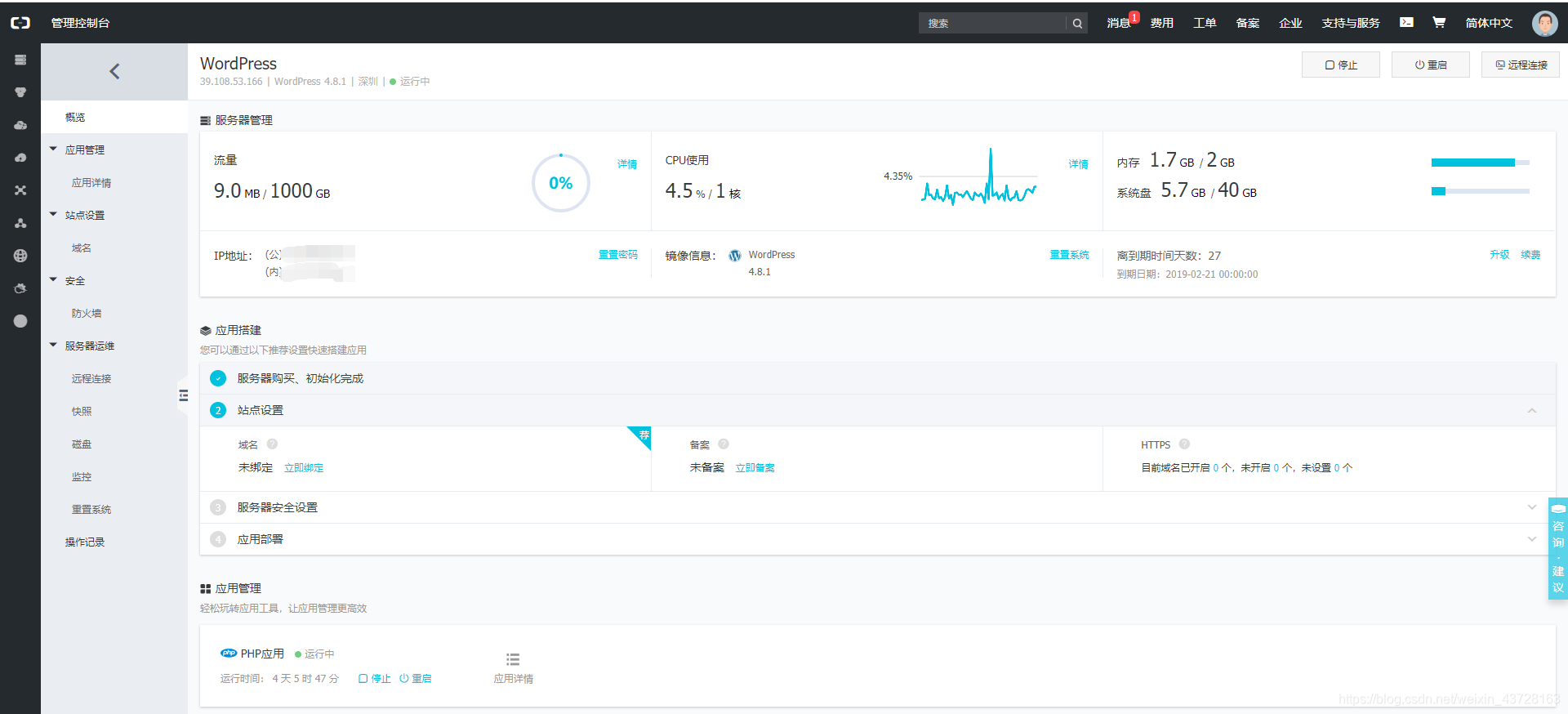Show help tooltip icon beside 域名 label
1568x714 pixels.
click(x=272, y=444)
